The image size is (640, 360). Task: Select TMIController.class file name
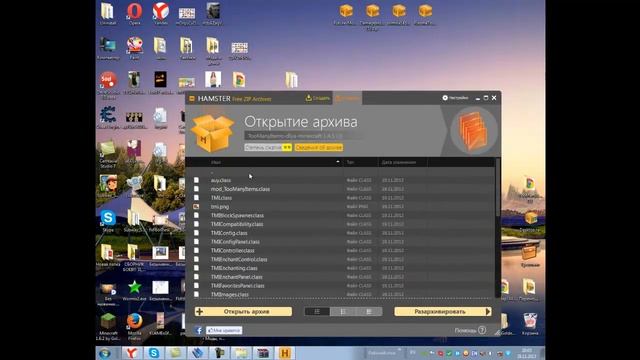[x=233, y=251]
